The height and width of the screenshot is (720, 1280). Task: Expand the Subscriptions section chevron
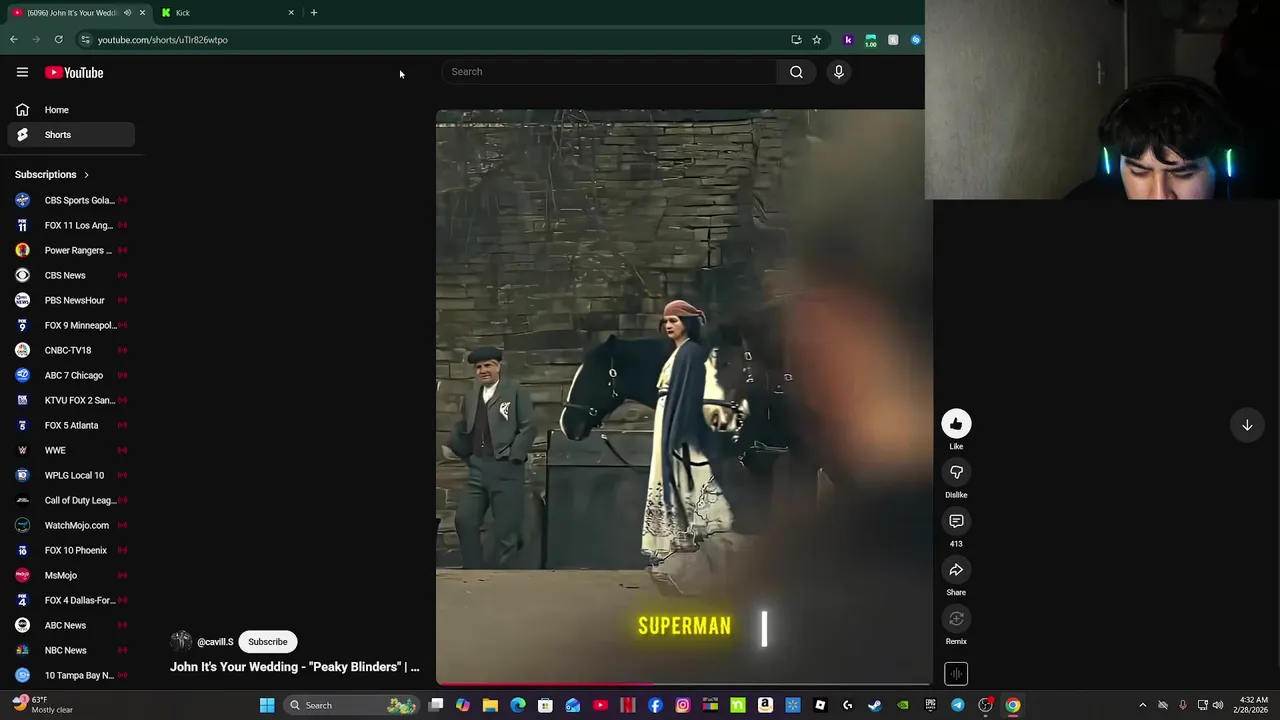click(86, 175)
